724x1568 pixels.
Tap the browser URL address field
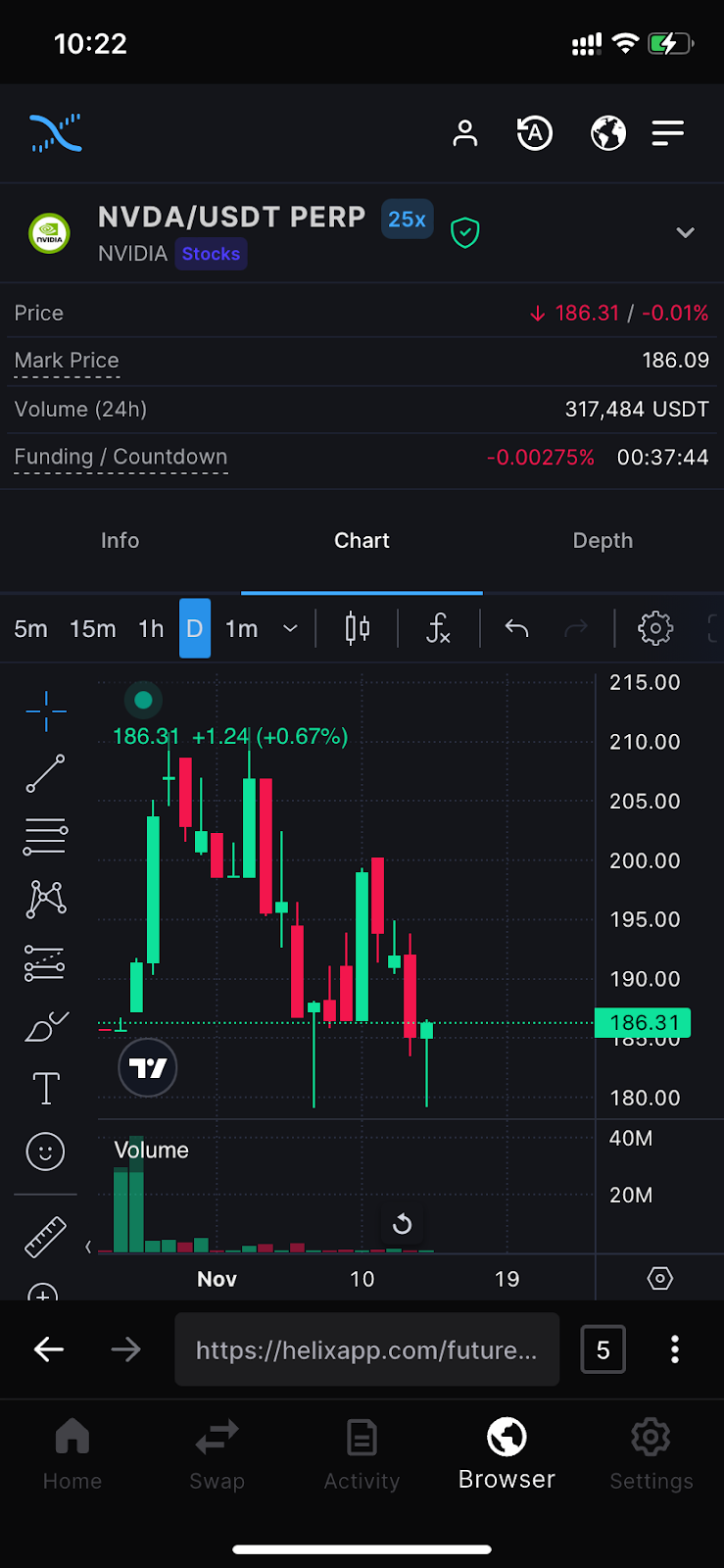[366, 1349]
